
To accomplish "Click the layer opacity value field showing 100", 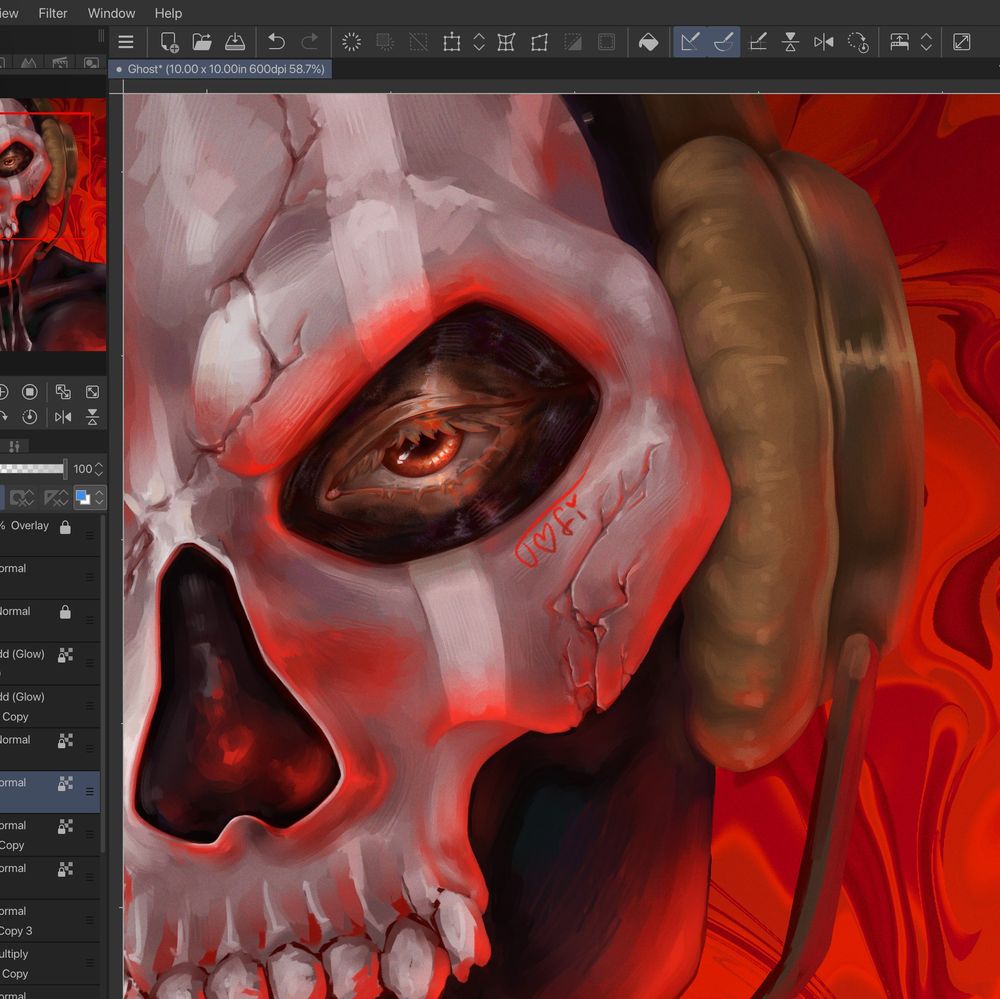I will (83, 470).
